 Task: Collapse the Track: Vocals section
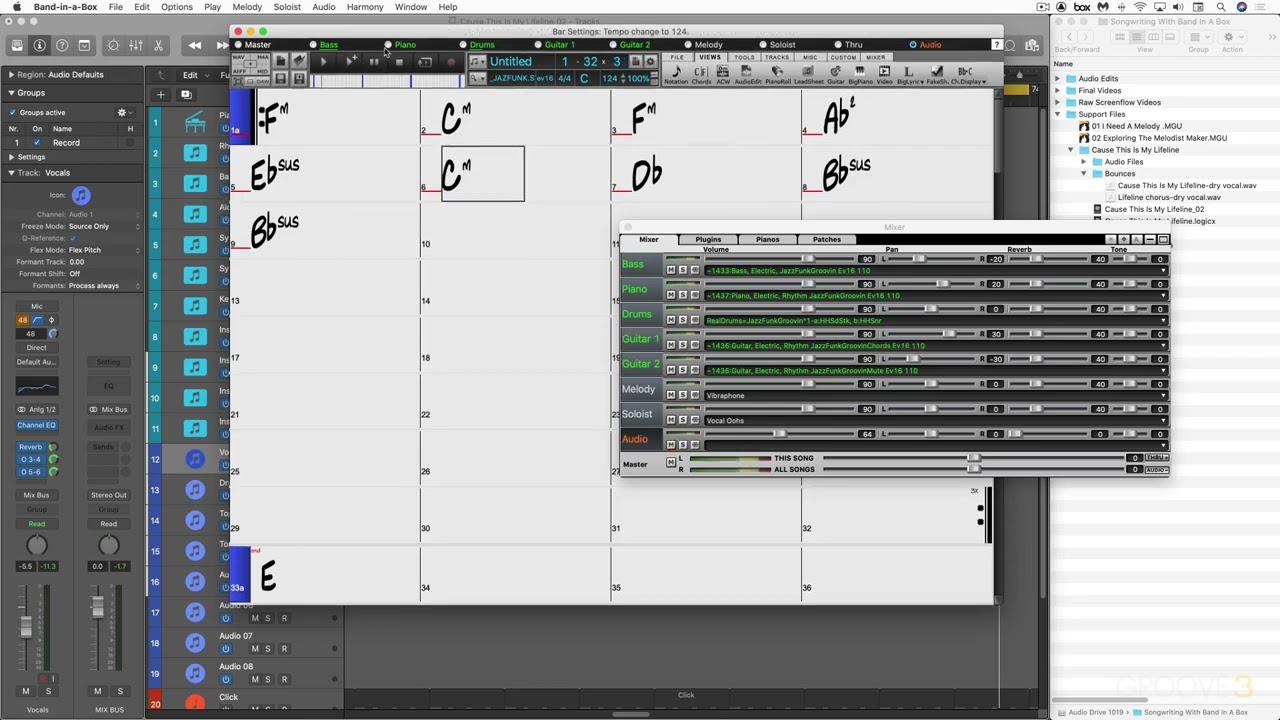point(10,173)
